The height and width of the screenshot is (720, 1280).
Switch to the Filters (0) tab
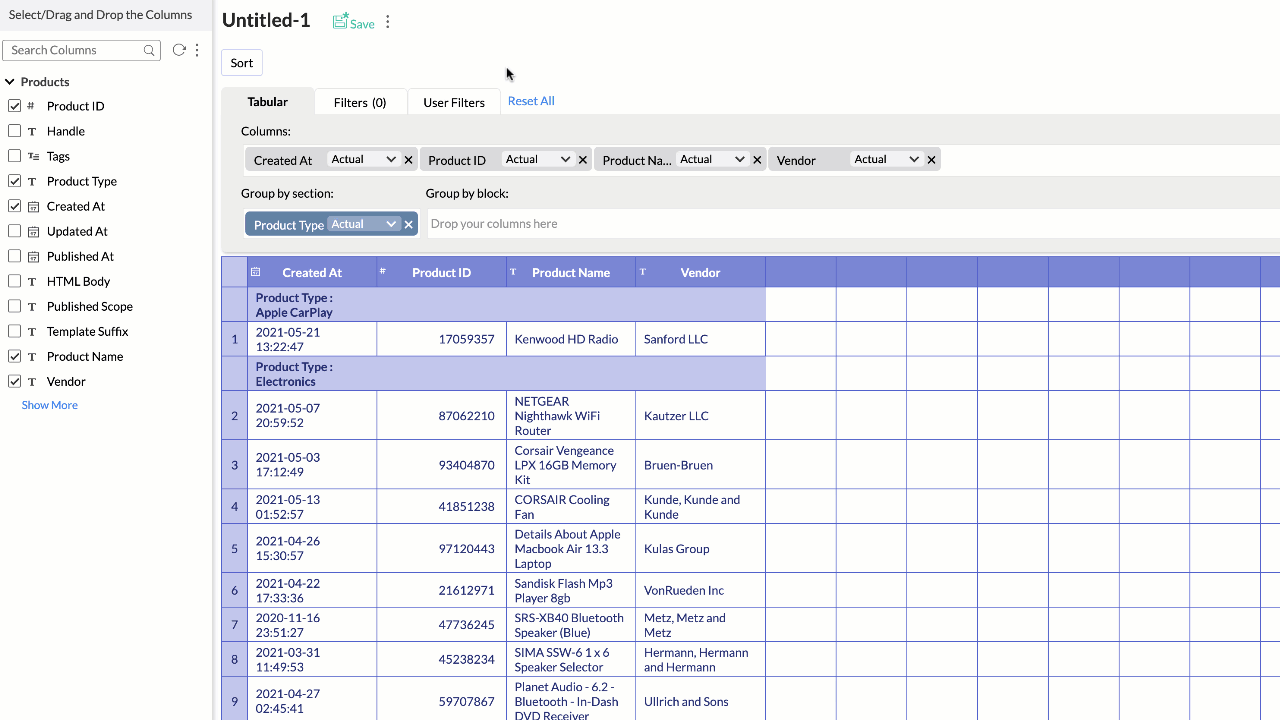pos(360,101)
